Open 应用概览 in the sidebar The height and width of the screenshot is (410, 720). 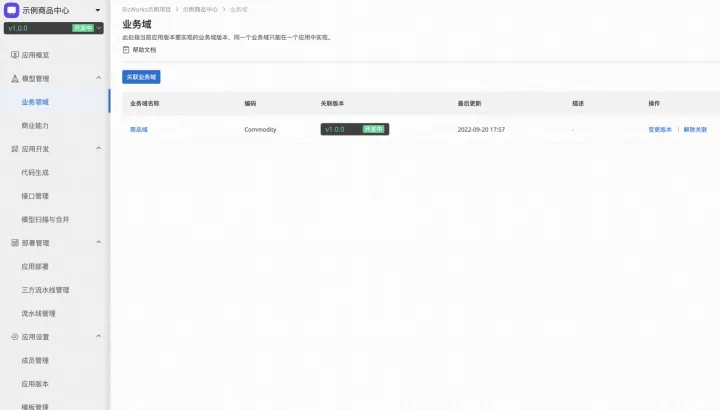click(35, 55)
